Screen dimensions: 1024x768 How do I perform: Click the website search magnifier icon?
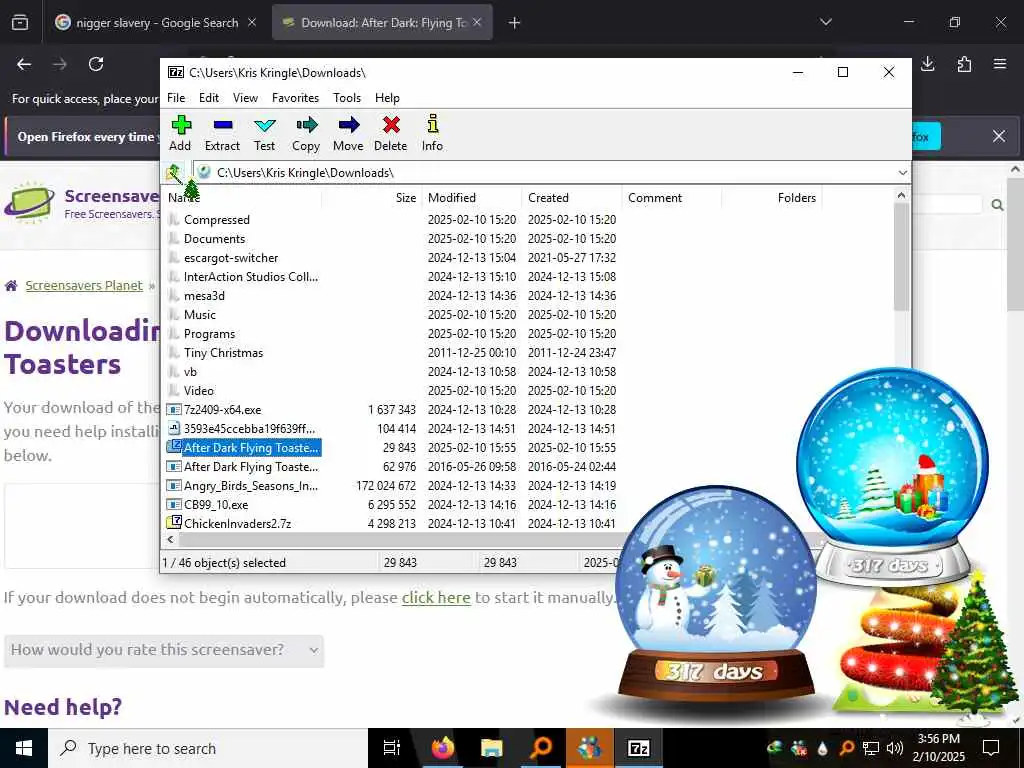(x=997, y=205)
